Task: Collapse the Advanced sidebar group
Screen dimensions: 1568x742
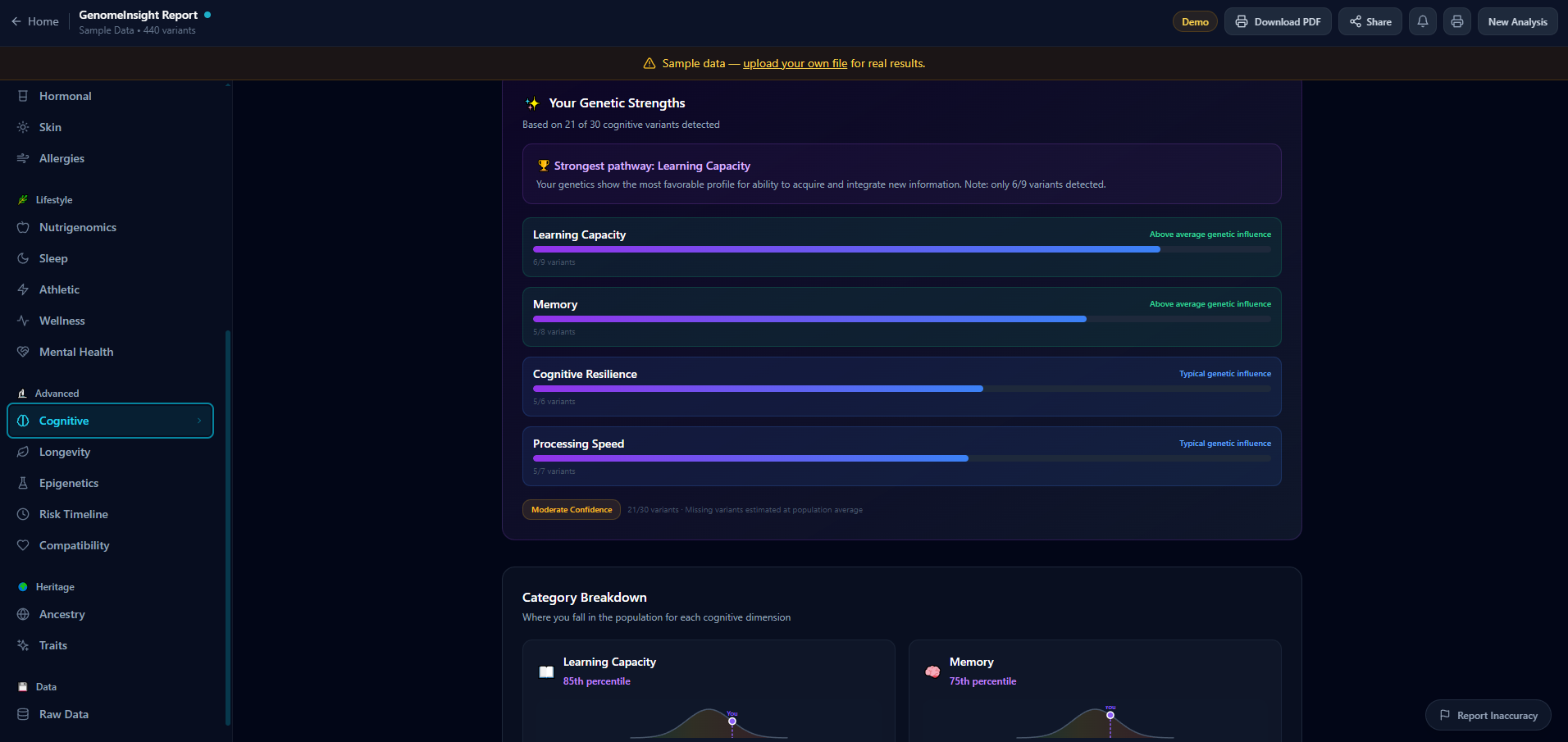Action: pos(56,393)
